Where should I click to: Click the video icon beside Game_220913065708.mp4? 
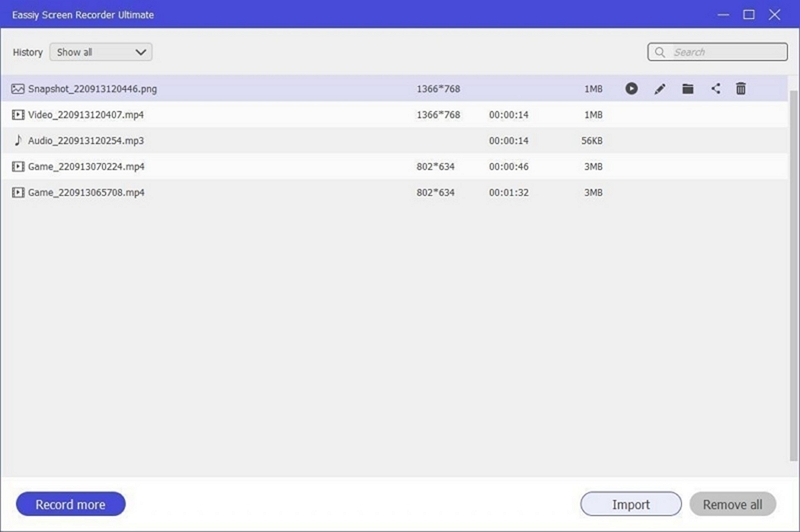click(18, 192)
